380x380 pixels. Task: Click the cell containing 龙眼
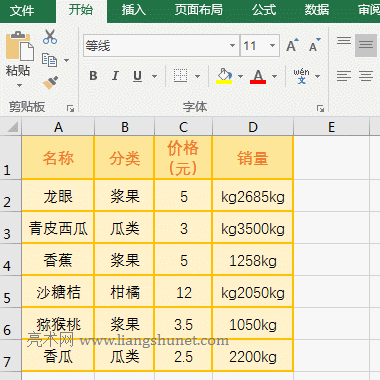point(58,196)
